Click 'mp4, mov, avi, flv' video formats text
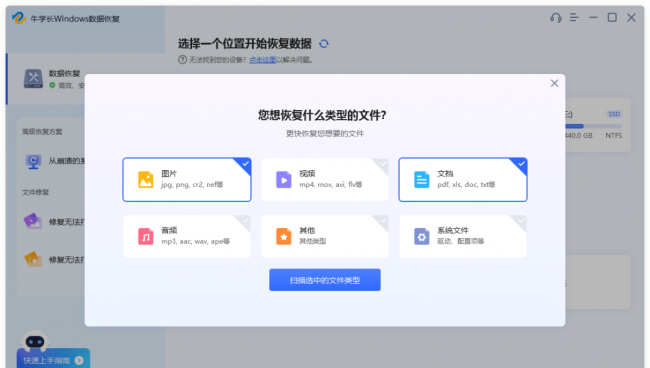This screenshot has width=650, height=368. [x=331, y=184]
